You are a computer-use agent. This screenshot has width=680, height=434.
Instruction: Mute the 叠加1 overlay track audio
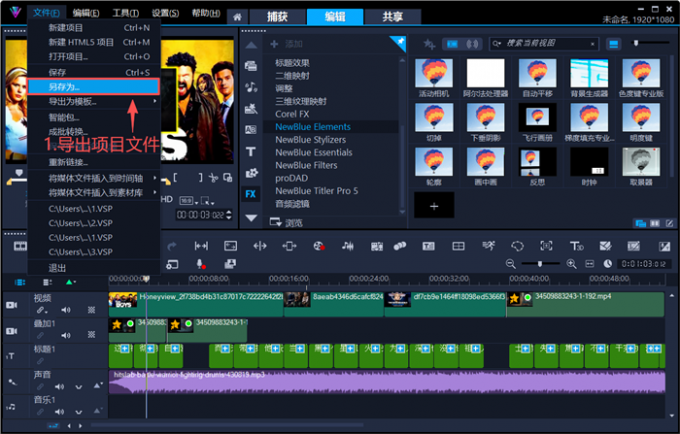coord(66,335)
